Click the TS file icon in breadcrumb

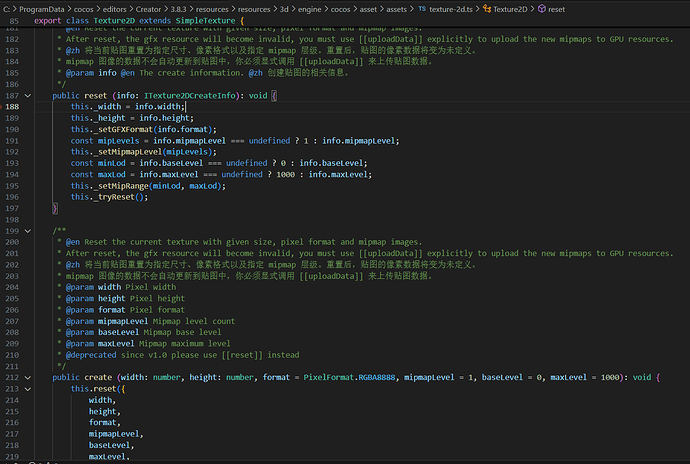pos(421,8)
